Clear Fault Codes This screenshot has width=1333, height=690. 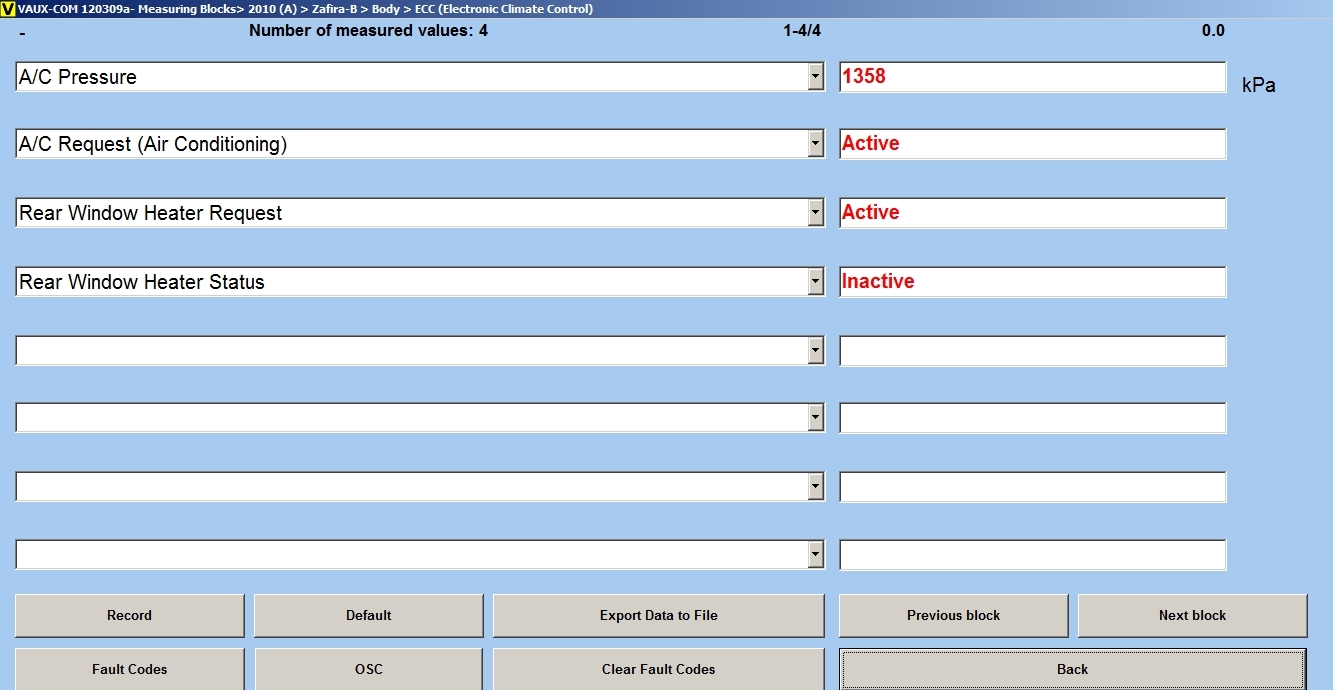(658, 669)
